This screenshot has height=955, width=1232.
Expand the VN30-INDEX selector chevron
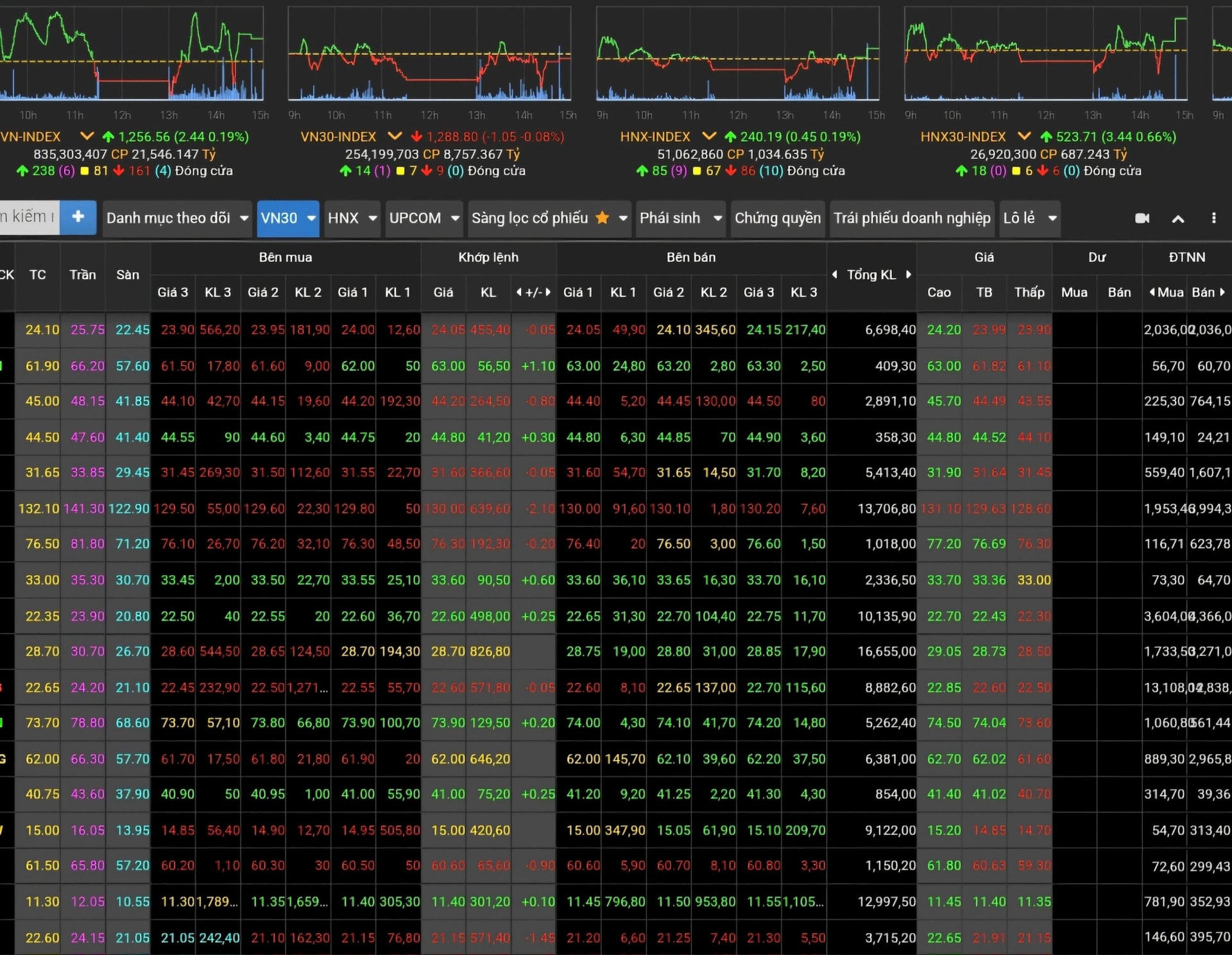coord(395,136)
